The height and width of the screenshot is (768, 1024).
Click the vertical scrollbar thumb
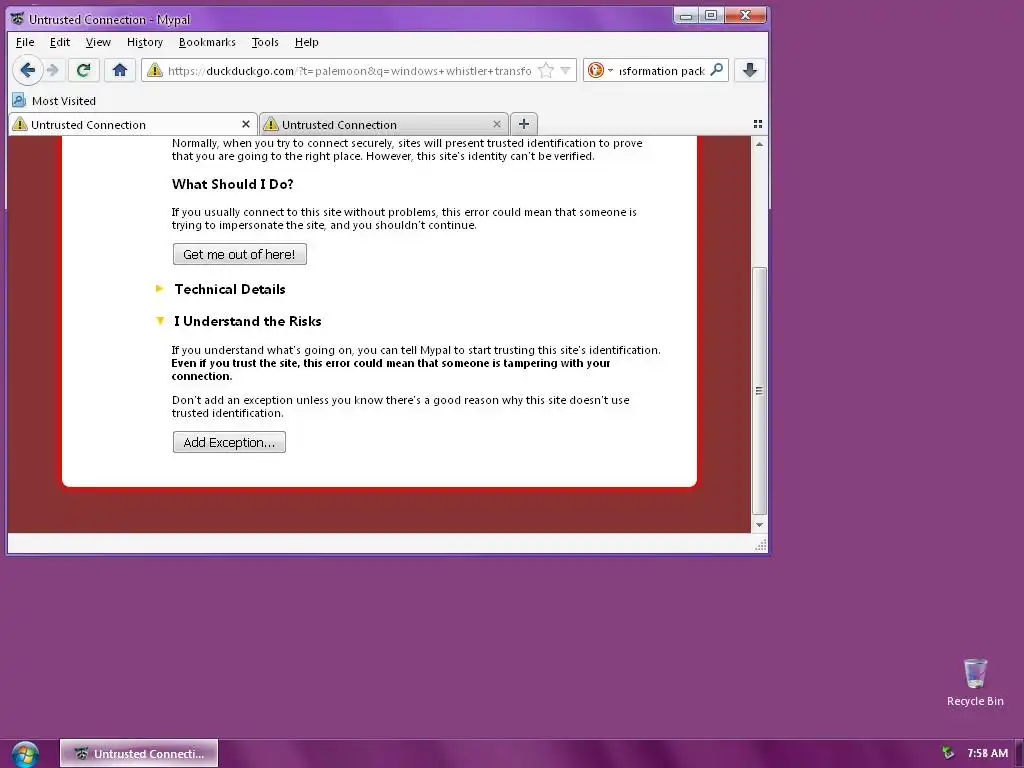[x=759, y=391]
